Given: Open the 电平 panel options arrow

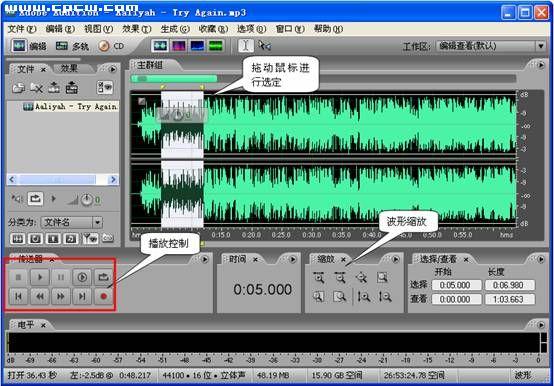Looking at the screenshot, I should pyautogui.click(x=541, y=325).
